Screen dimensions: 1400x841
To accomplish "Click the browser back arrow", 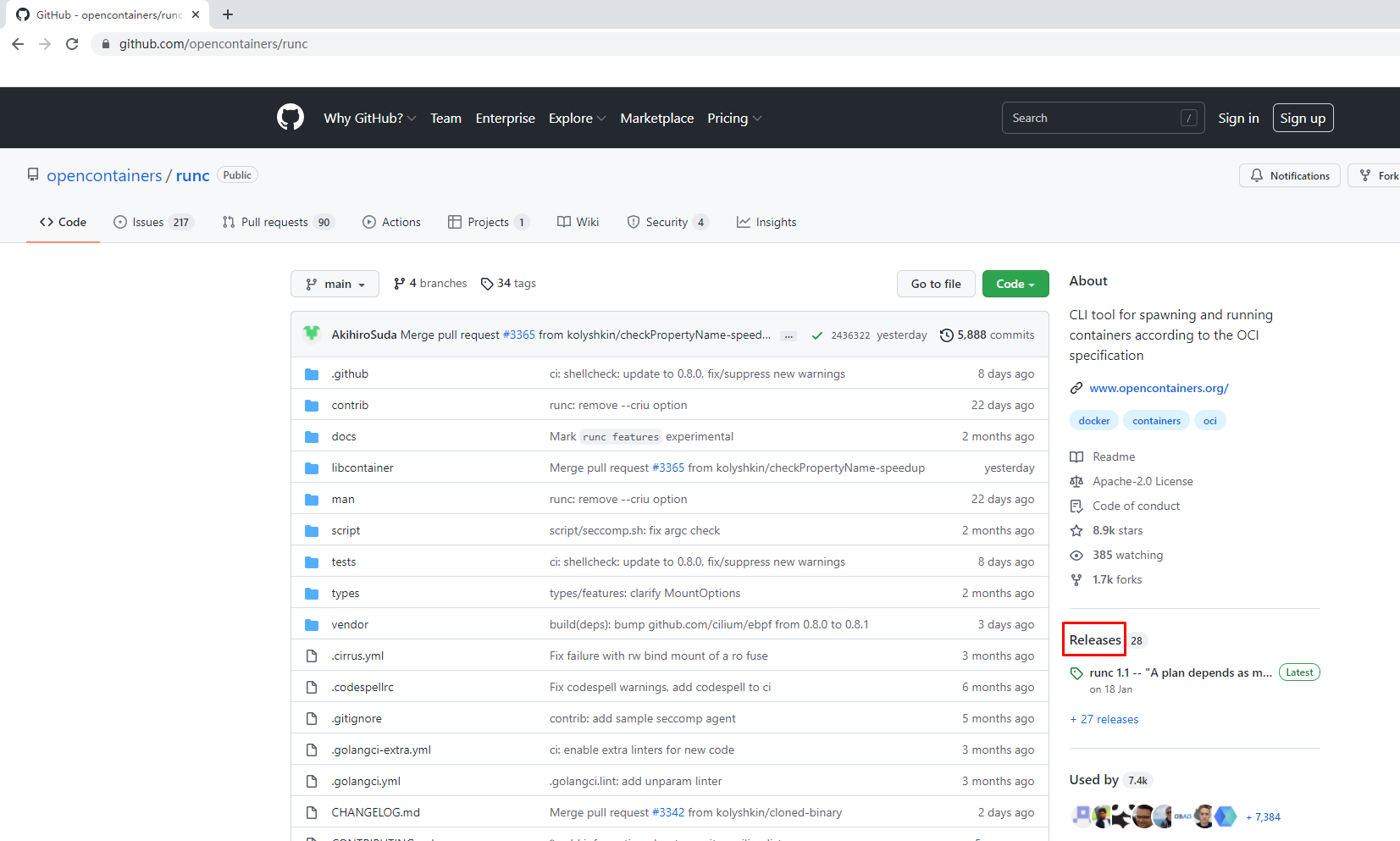I will click(x=18, y=44).
